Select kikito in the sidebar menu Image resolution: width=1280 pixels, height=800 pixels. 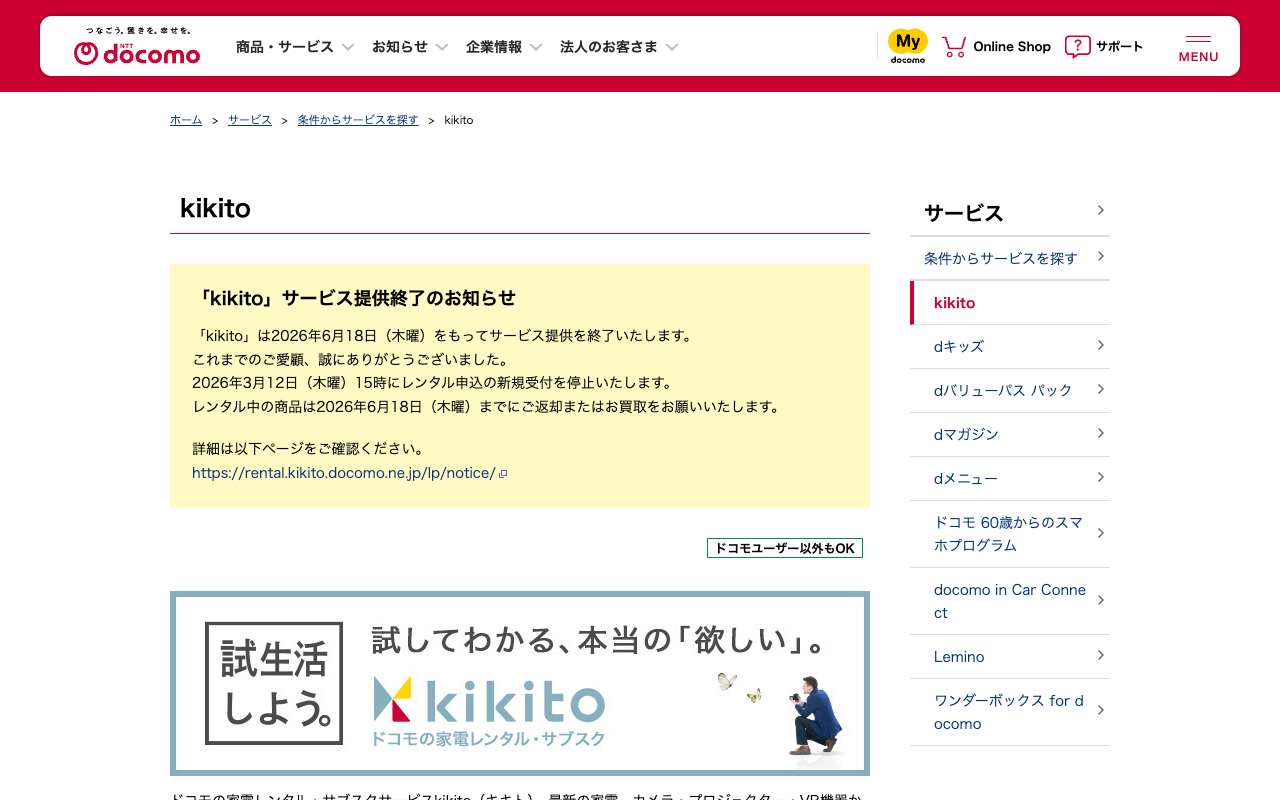click(x=1010, y=302)
